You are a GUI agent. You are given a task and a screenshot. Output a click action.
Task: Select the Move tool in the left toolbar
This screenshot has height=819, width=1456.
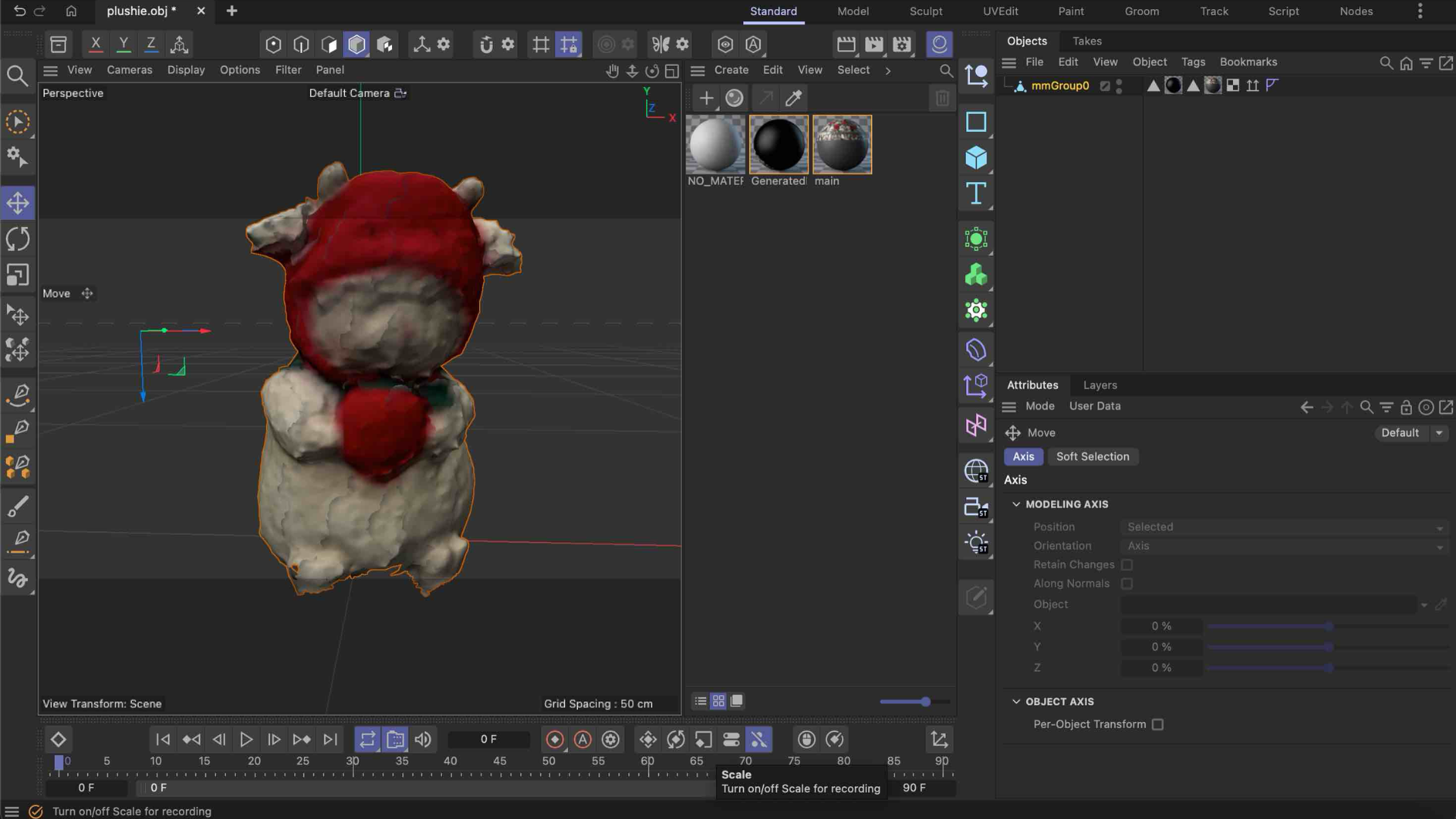18,202
